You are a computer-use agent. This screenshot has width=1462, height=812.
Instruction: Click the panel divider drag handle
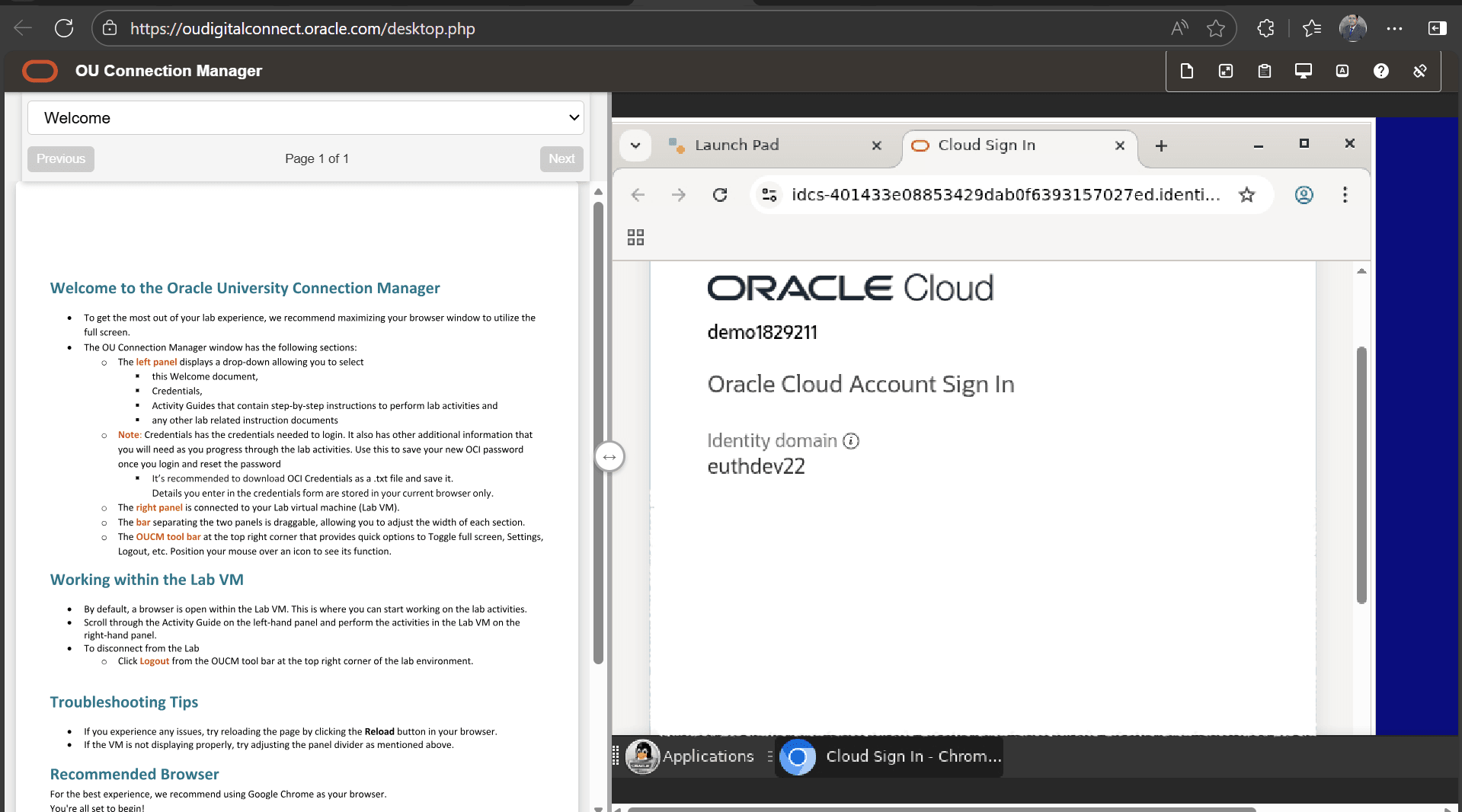coord(609,456)
